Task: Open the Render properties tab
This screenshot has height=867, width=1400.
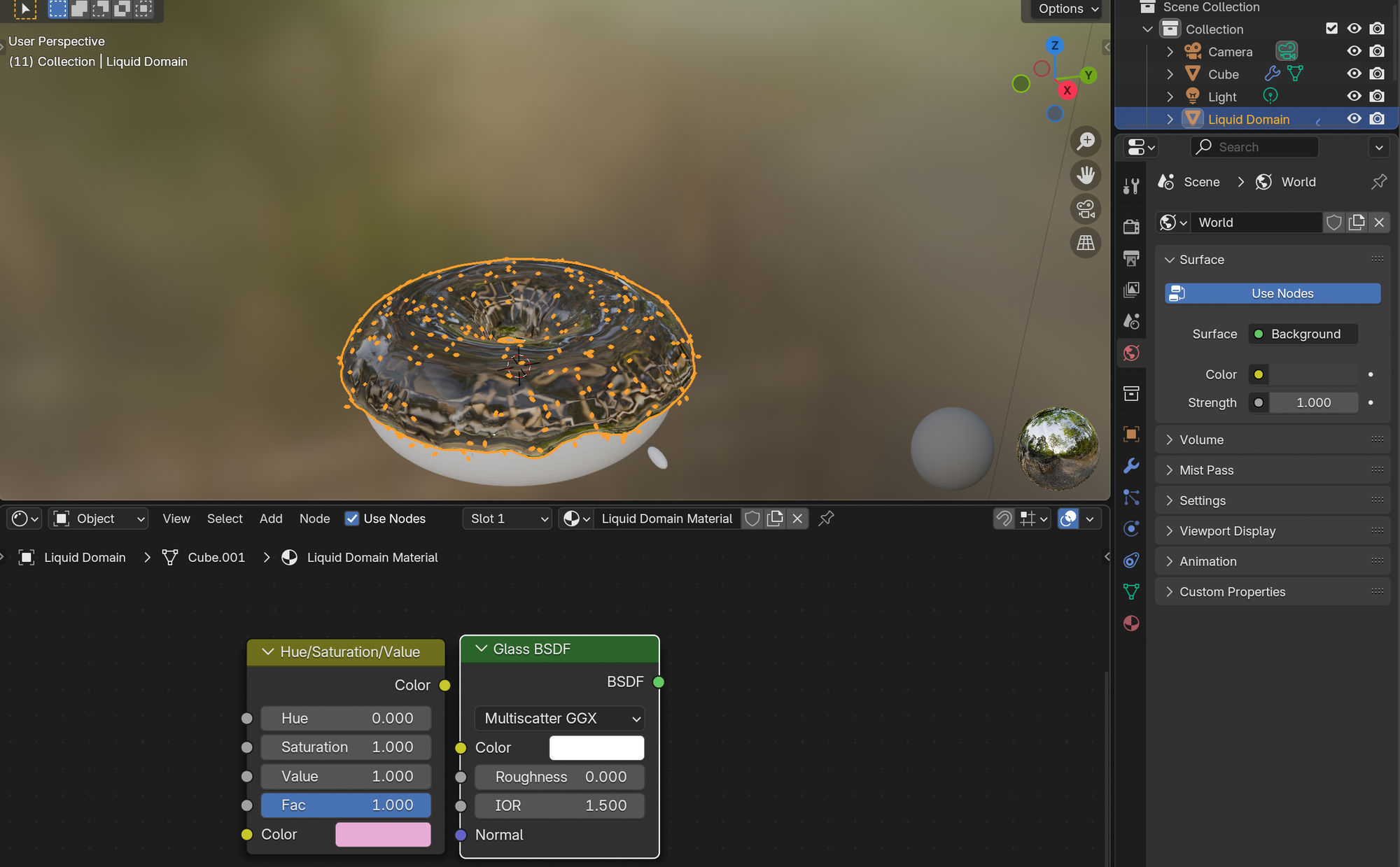Action: [x=1131, y=226]
